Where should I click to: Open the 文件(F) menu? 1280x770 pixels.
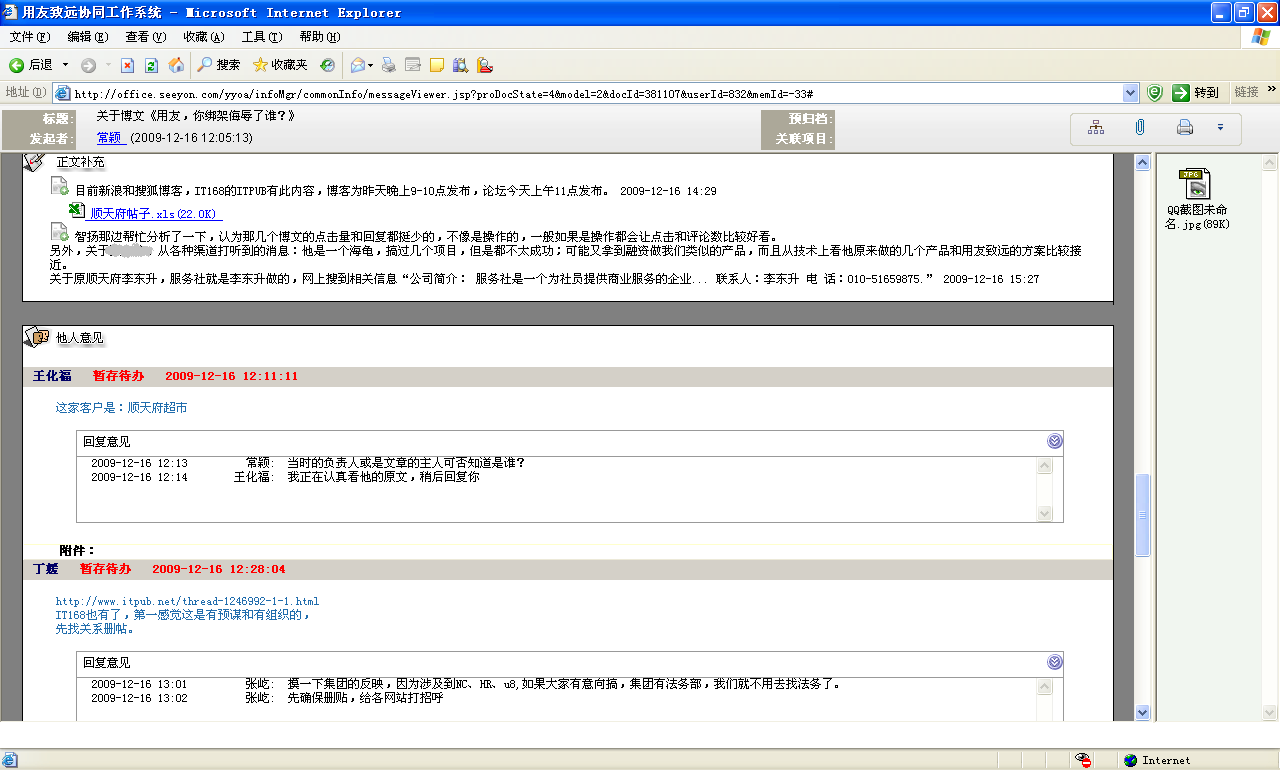click(x=30, y=37)
